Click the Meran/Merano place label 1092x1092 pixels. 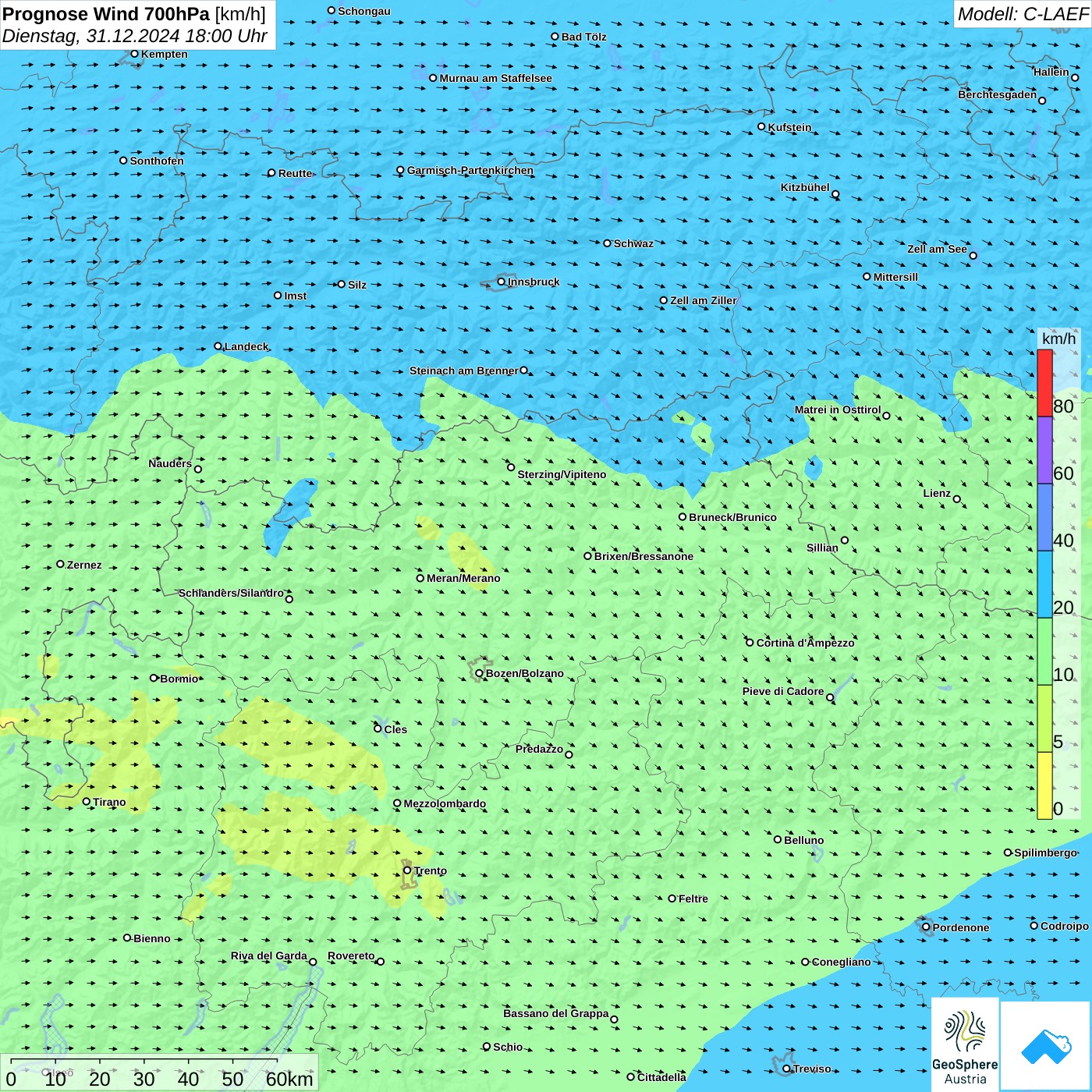pyautogui.click(x=463, y=578)
